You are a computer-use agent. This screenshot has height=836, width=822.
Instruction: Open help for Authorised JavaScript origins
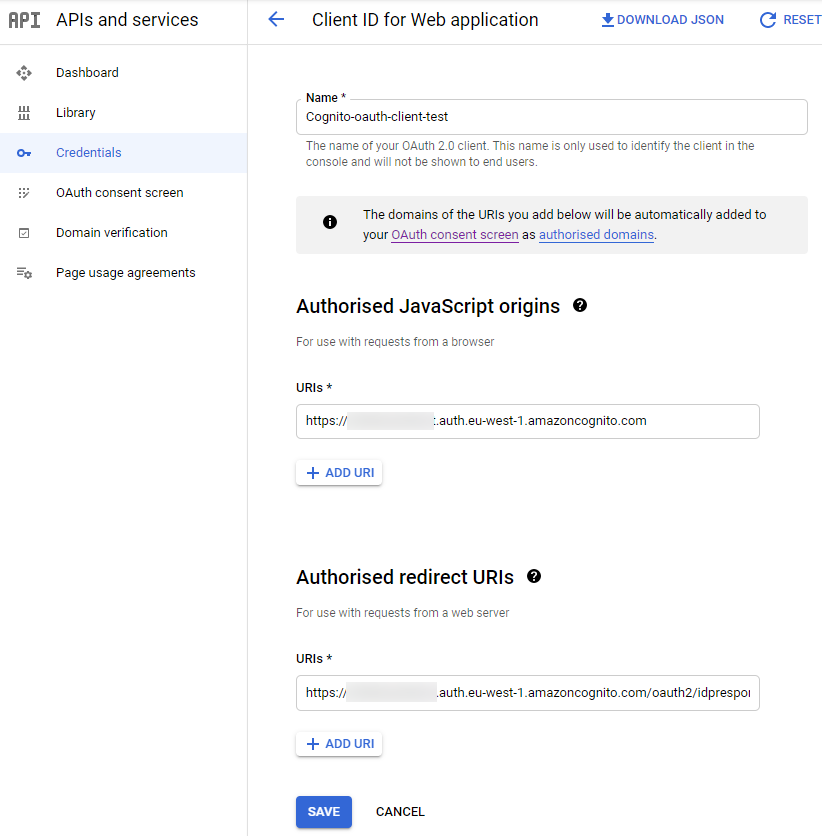pyautogui.click(x=580, y=306)
